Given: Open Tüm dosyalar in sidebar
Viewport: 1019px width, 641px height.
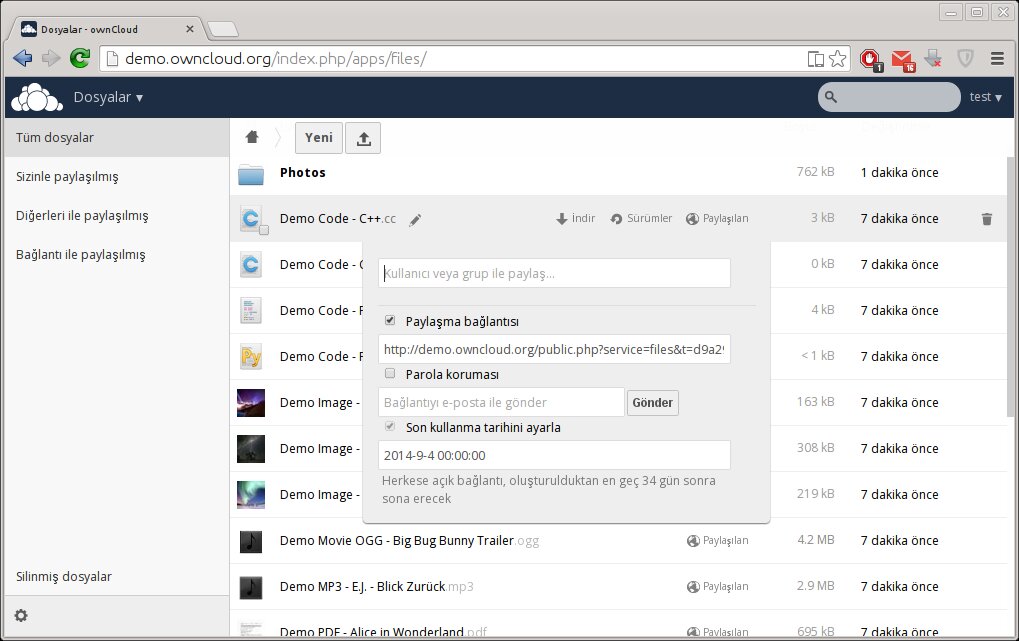Looking at the screenshot, I should pyautogui.click(x=117, y=138).
